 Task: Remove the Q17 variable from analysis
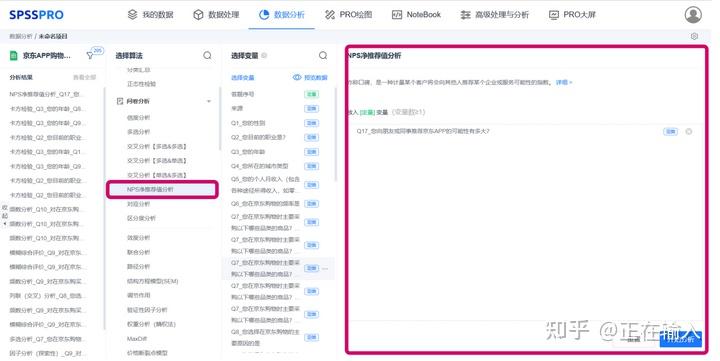pos(689,131)
